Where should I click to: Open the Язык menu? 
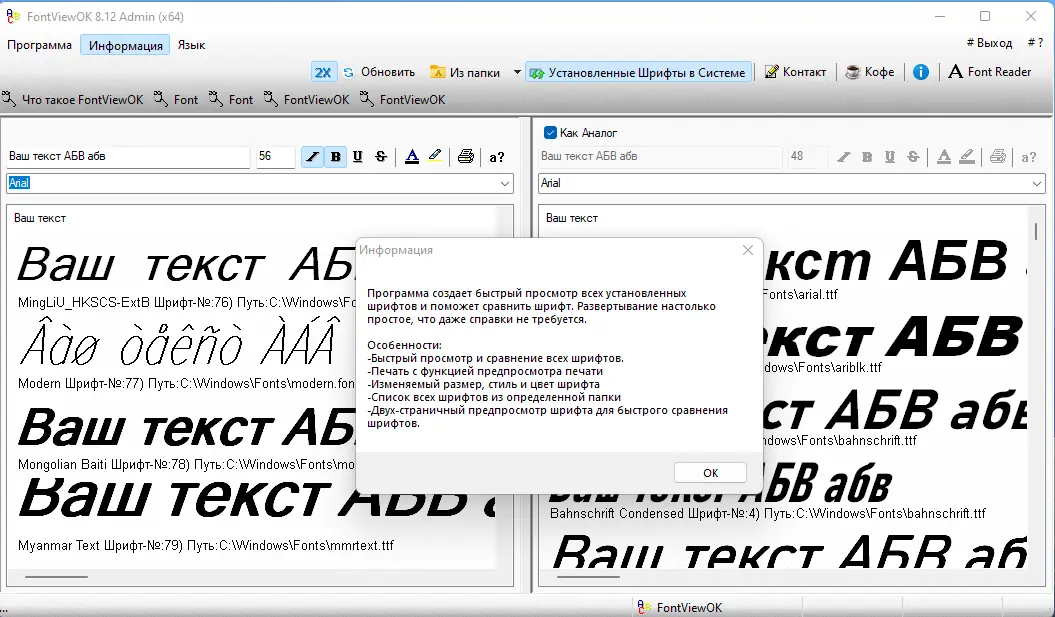[x=191, y=45]
